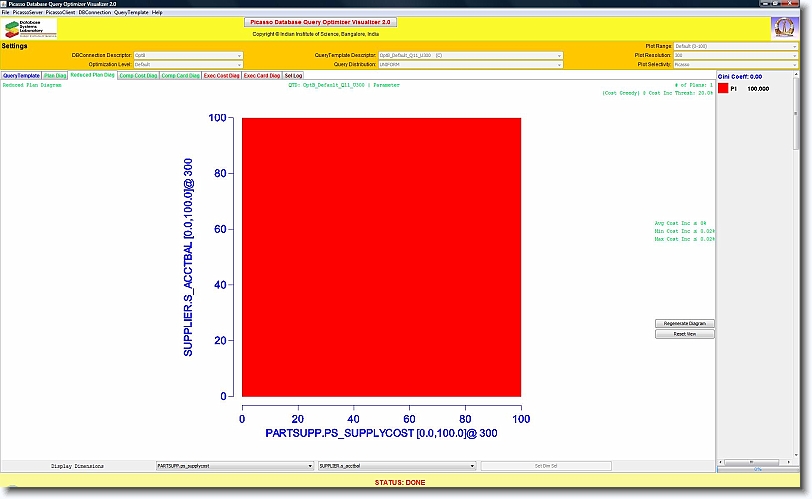Switch to the Plan Diag tab
812x499 pixels.
click(54, 75)
